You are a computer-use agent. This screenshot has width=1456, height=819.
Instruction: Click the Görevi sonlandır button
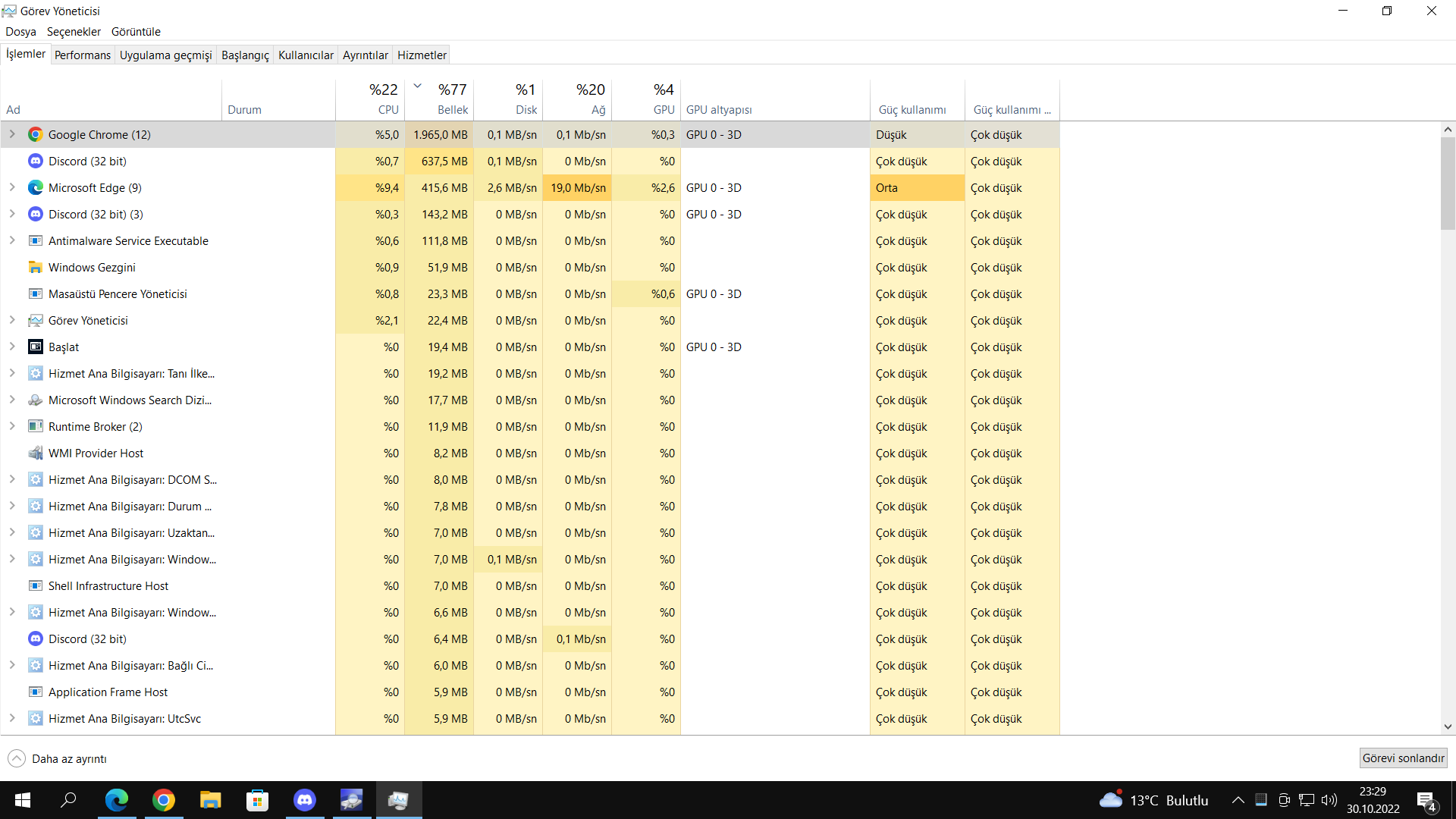[x=1403, y=758]
